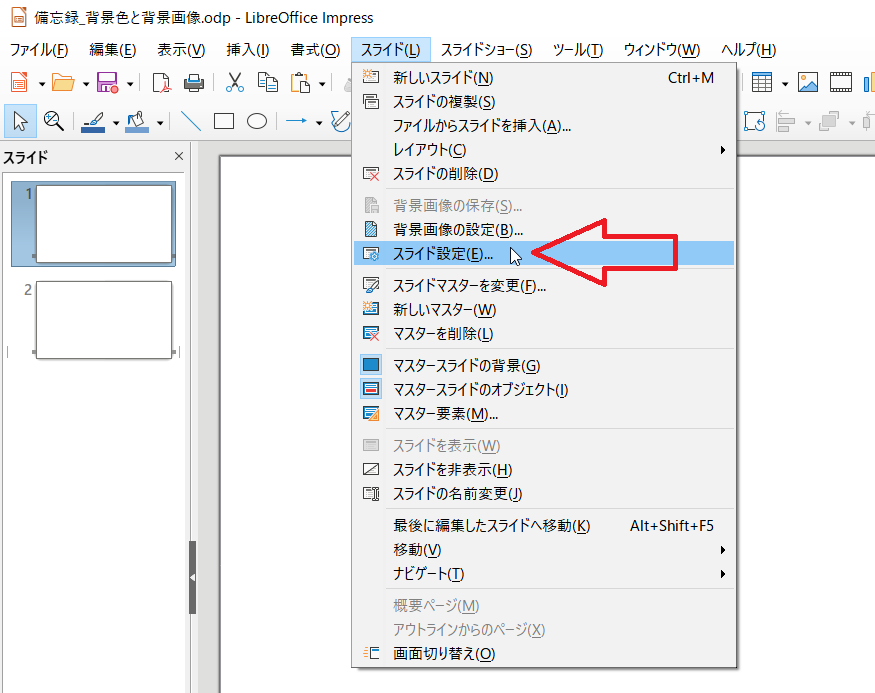Click the save document icon
This screenshot has height=693, width=875.
coord(107,83)
